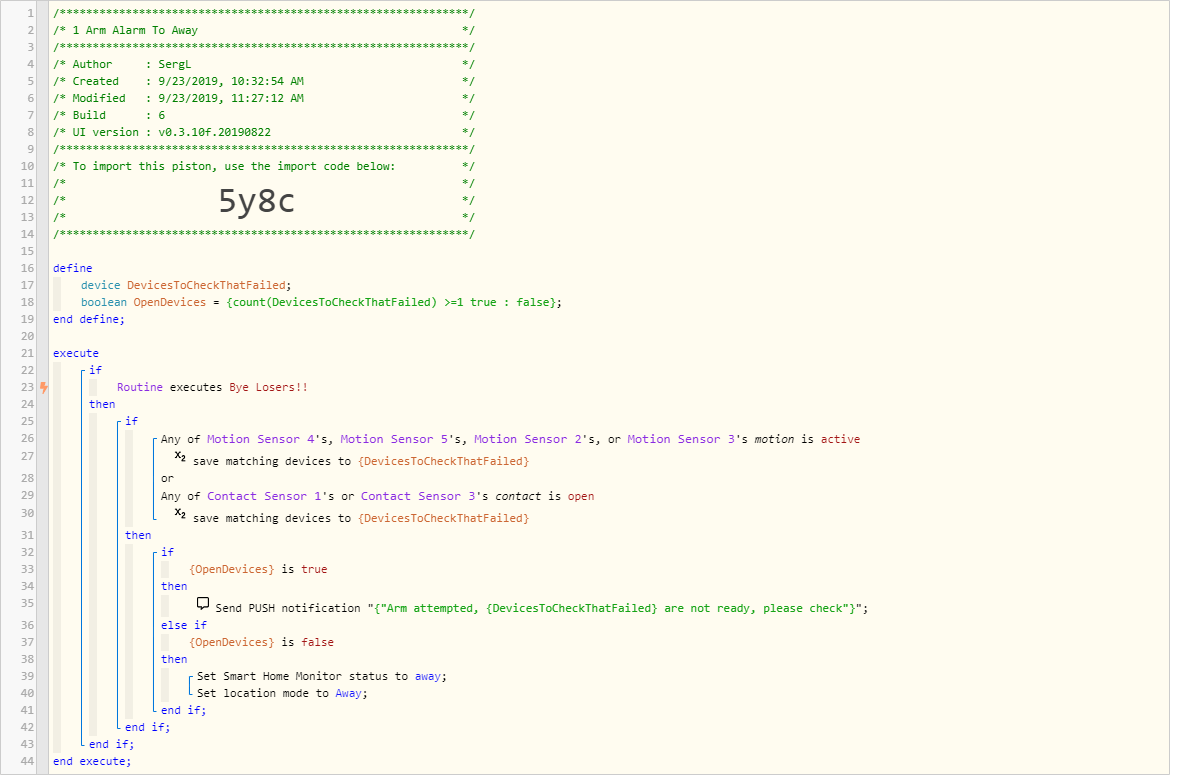Click the 'define' keyword on line 16
Viewport: 1178px width, 779px height.
73,268
